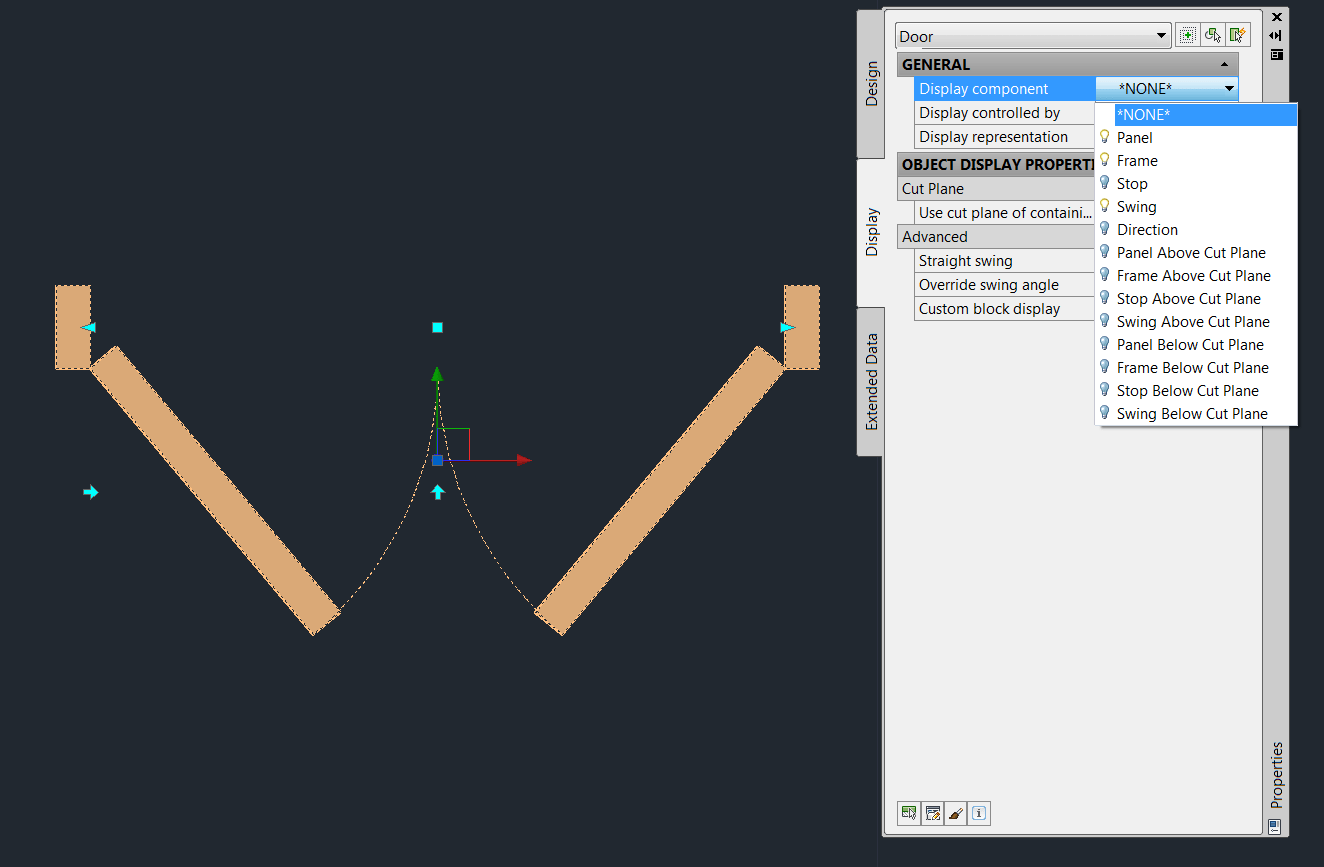Viewport: 1324px width, 867px height.
Task: Click the Quick Select icon with lightning bolt
Action: tap(1239, 35)
